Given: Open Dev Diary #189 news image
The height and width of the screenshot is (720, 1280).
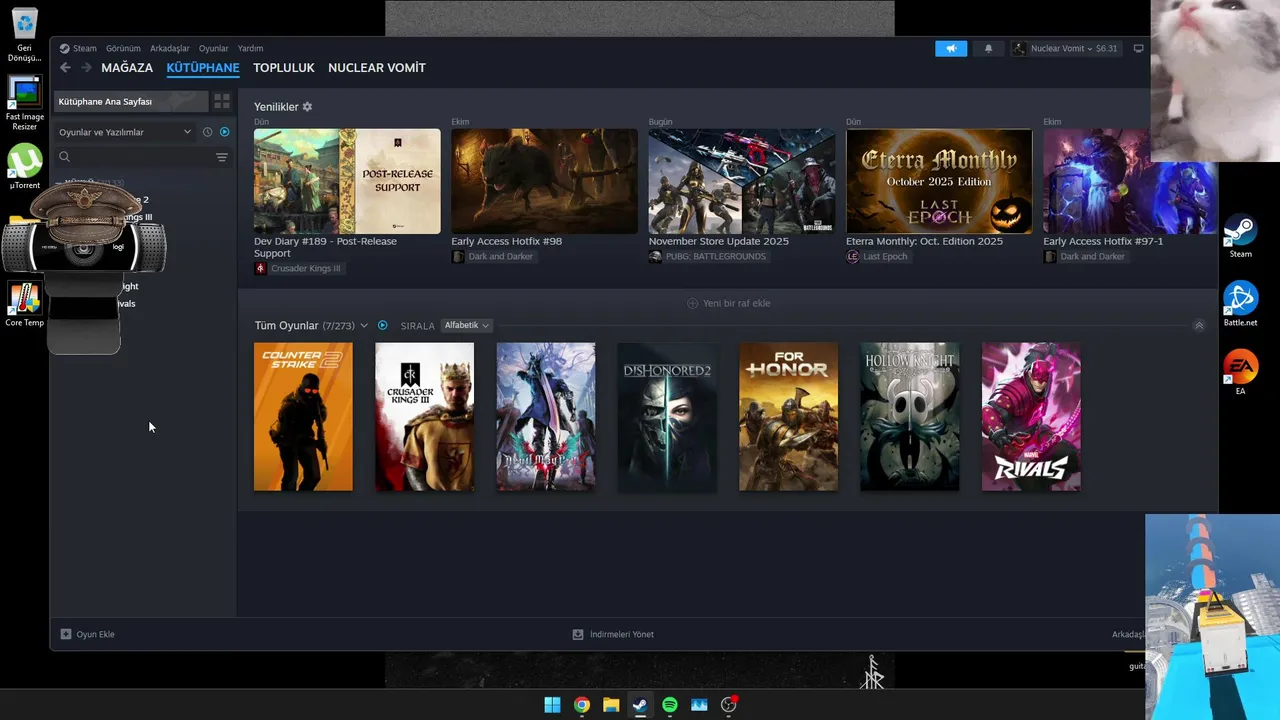Looking at the screenshot, I should 347,181.
